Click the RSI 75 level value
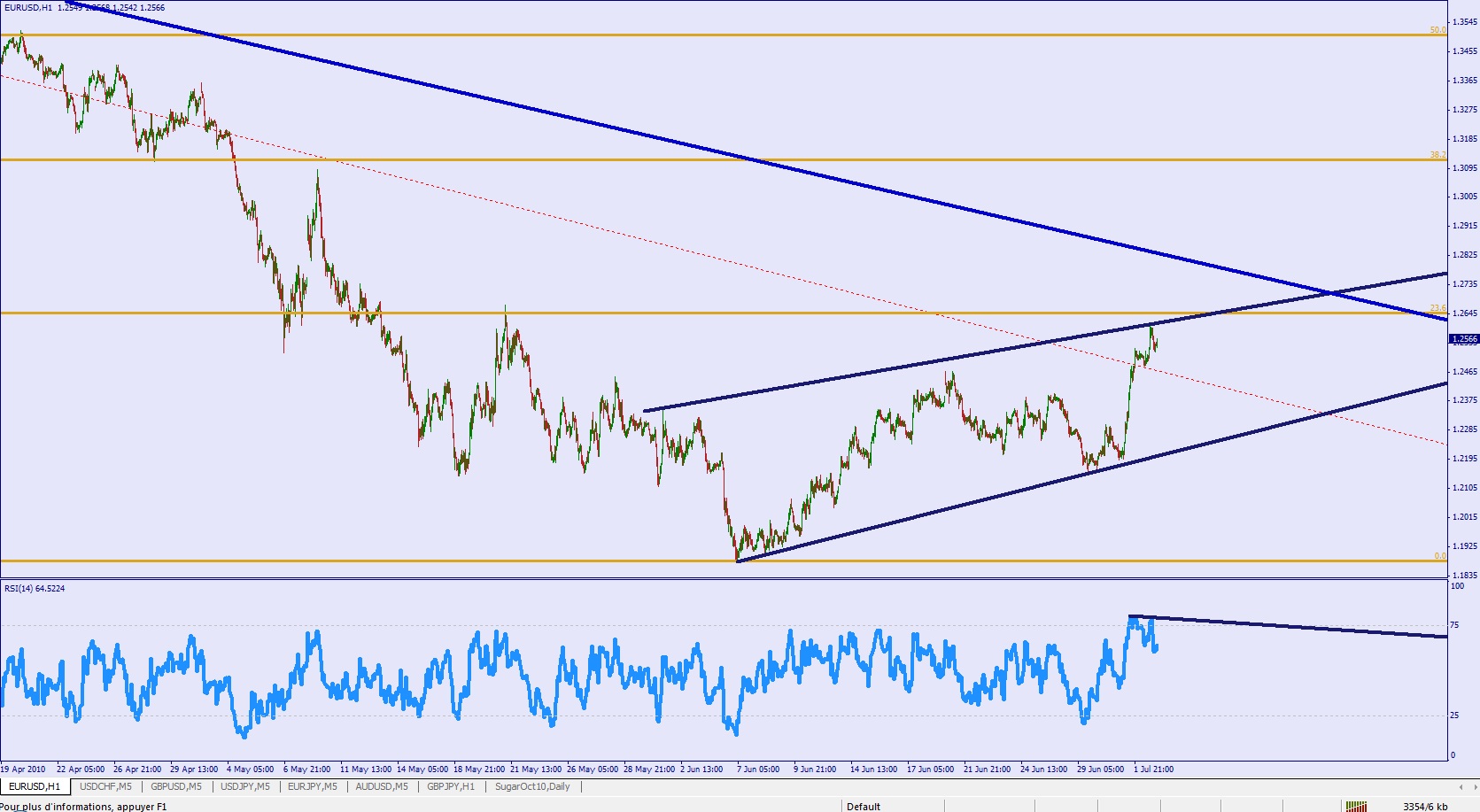Screen dimensions: 1480x812 click(x=1454, y=625)
